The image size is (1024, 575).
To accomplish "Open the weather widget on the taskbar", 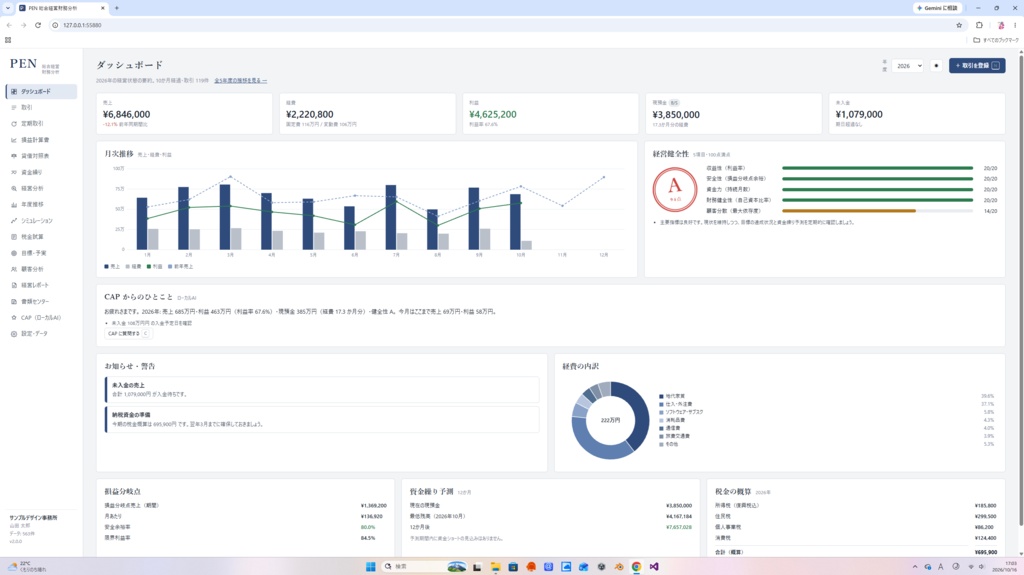I will tap(27, 566).
